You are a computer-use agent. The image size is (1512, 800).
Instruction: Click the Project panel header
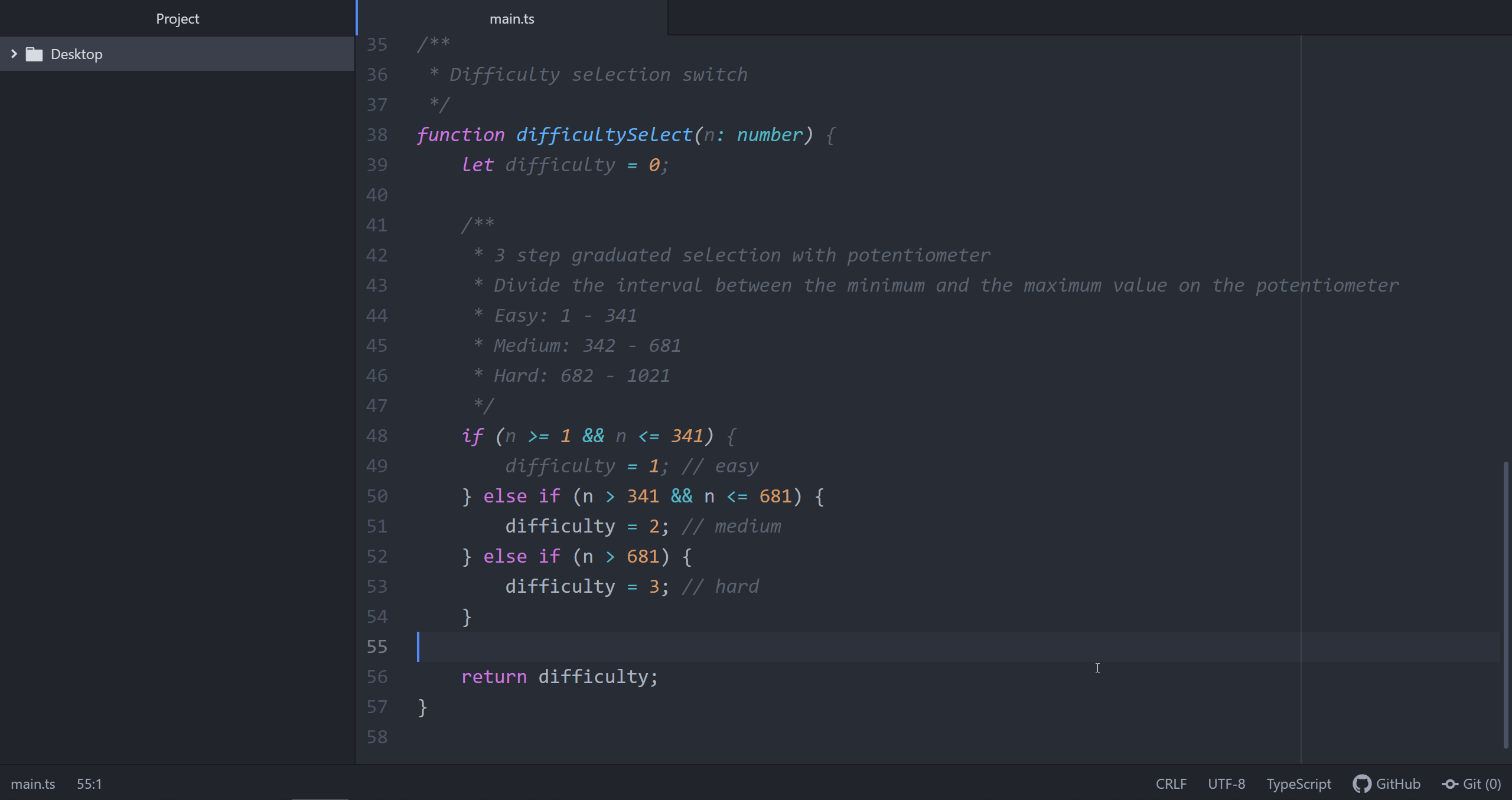click(x=177, y=19)
